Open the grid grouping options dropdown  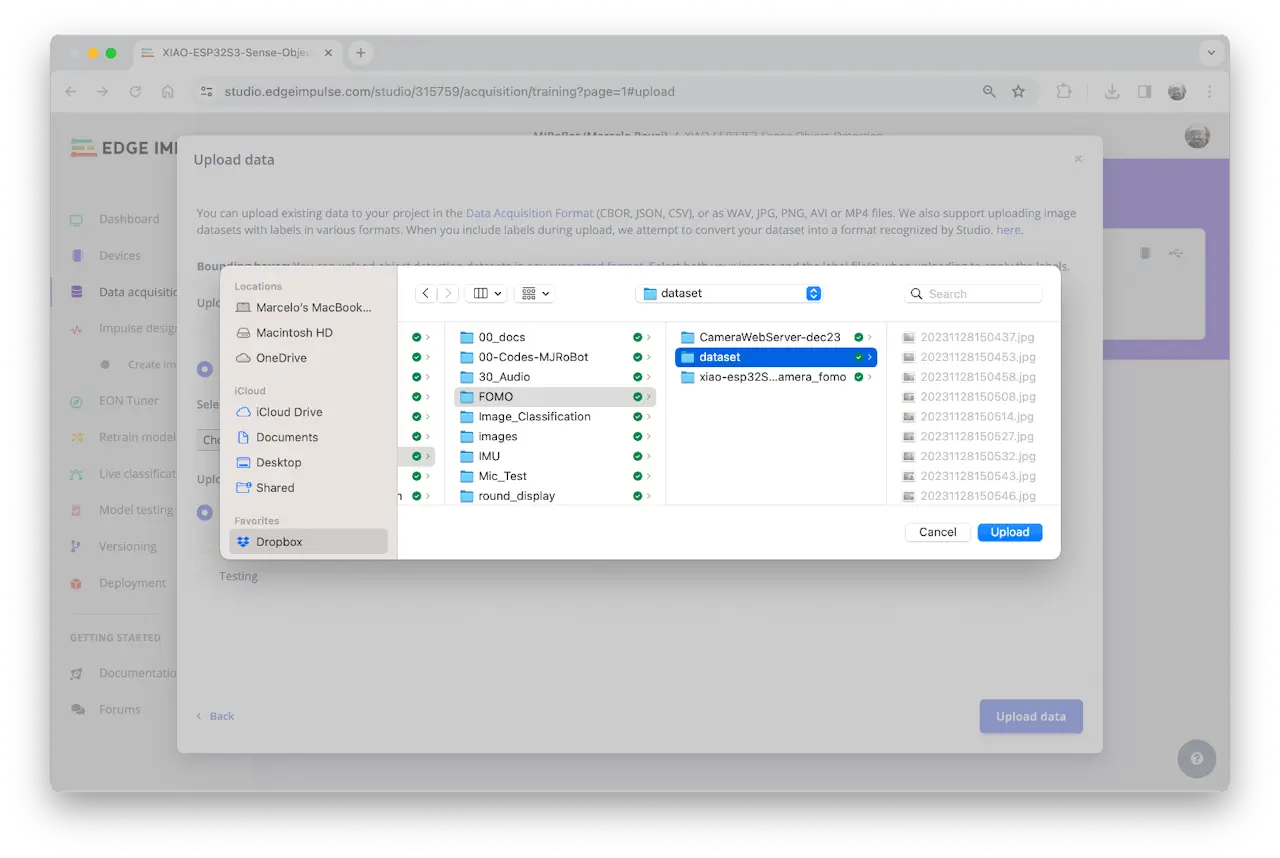(535, 293)
